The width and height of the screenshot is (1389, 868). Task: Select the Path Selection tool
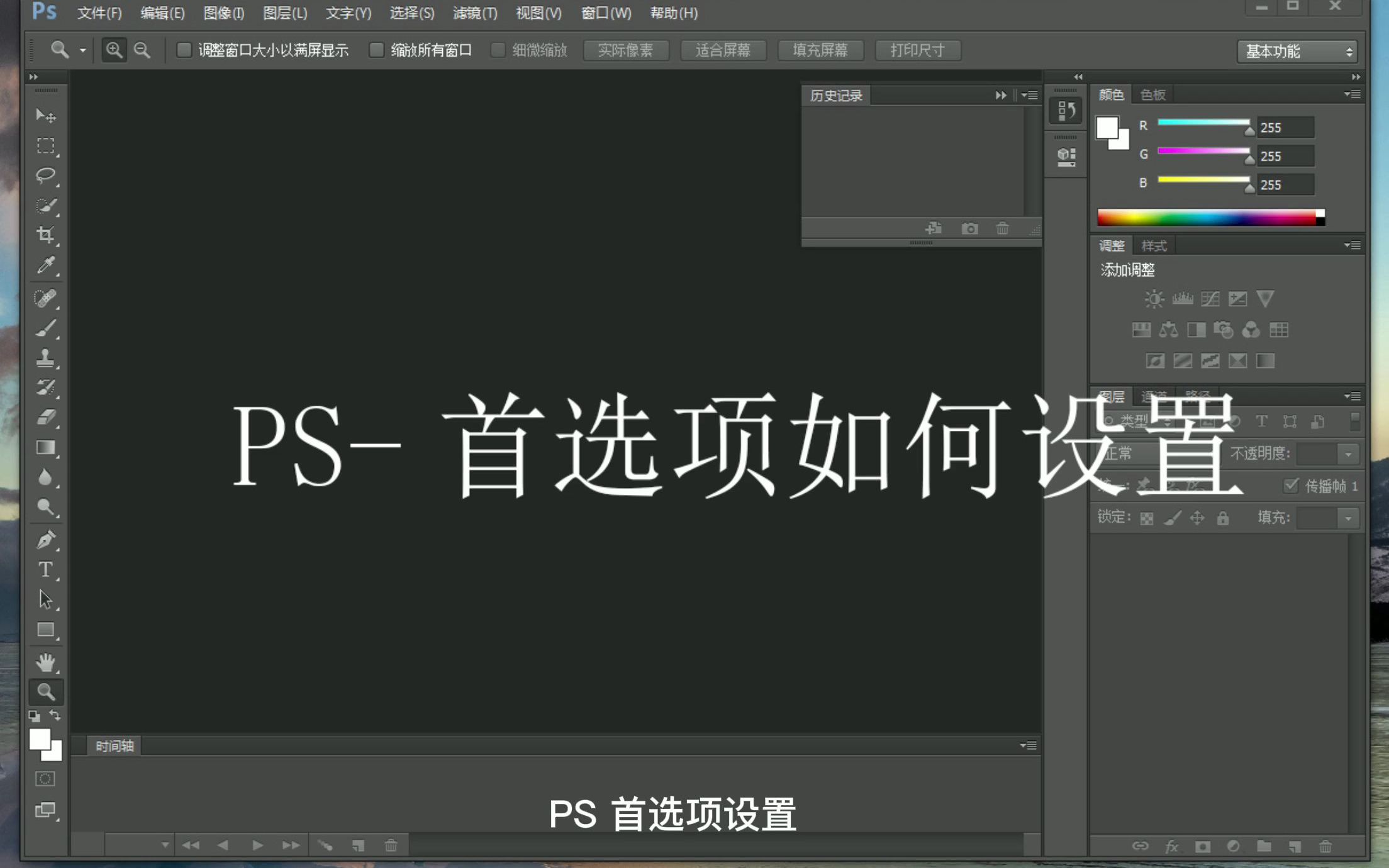tap(45, 599)
